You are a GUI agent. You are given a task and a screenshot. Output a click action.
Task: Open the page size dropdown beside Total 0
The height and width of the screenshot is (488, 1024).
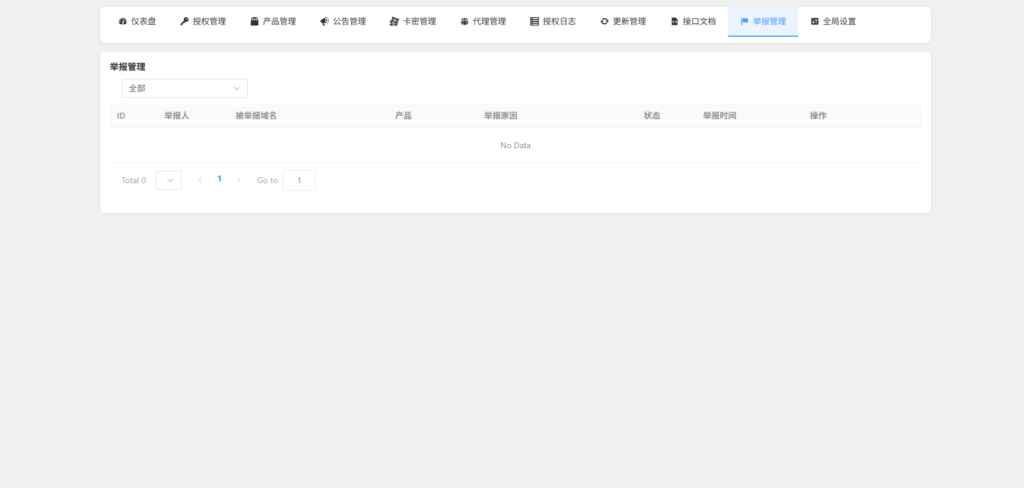click(x=168, y=180)
